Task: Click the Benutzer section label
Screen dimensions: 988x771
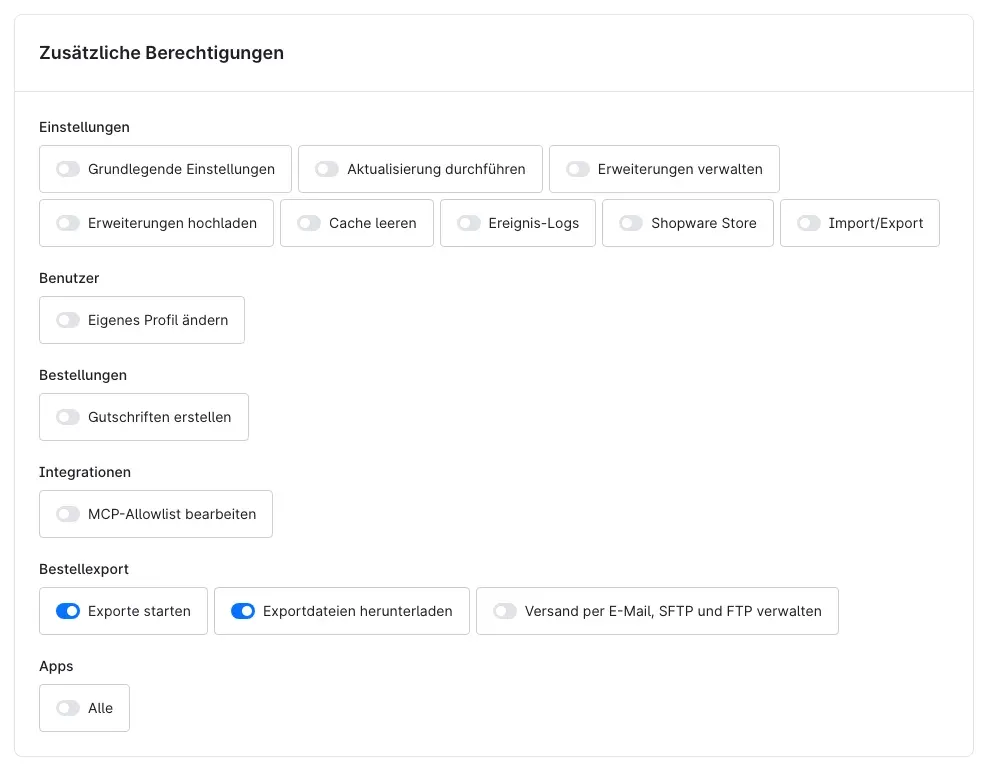Action: pyautogui.click(x=69, y=278)
